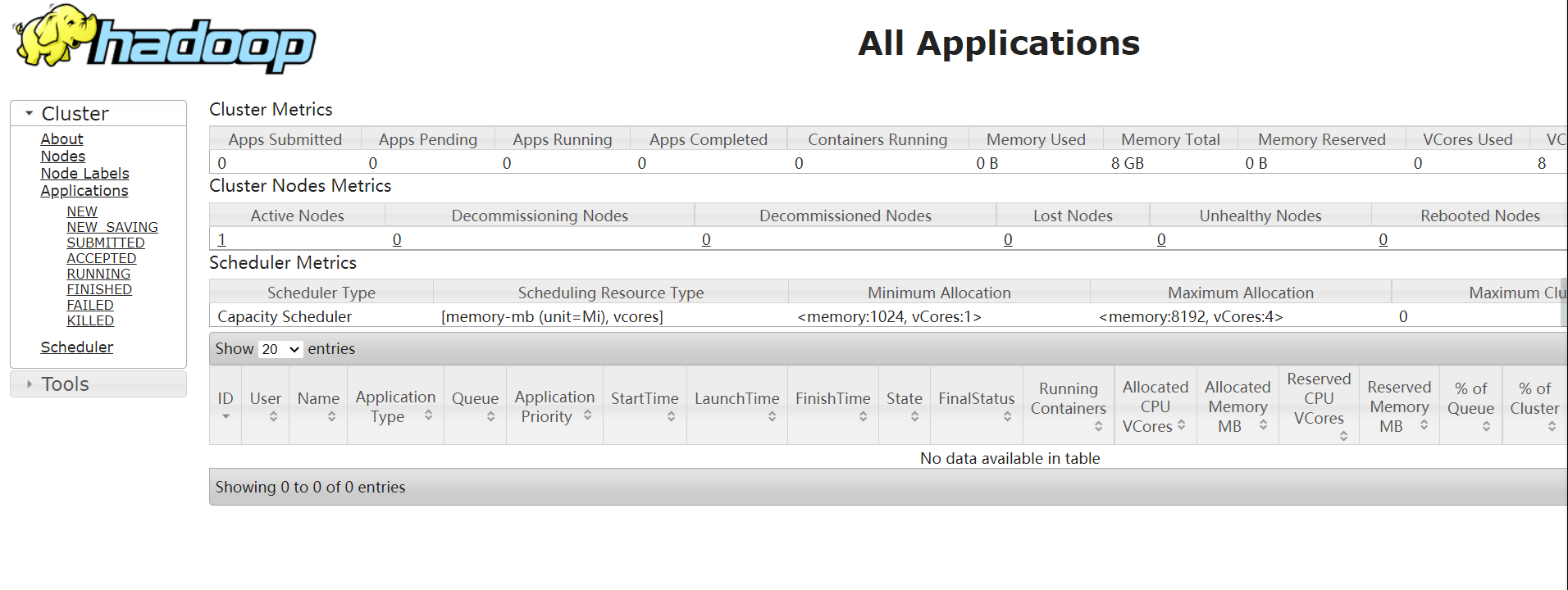Open the Active Nodes count link
The image size is (1568, 590).
[x=222, y=239]
